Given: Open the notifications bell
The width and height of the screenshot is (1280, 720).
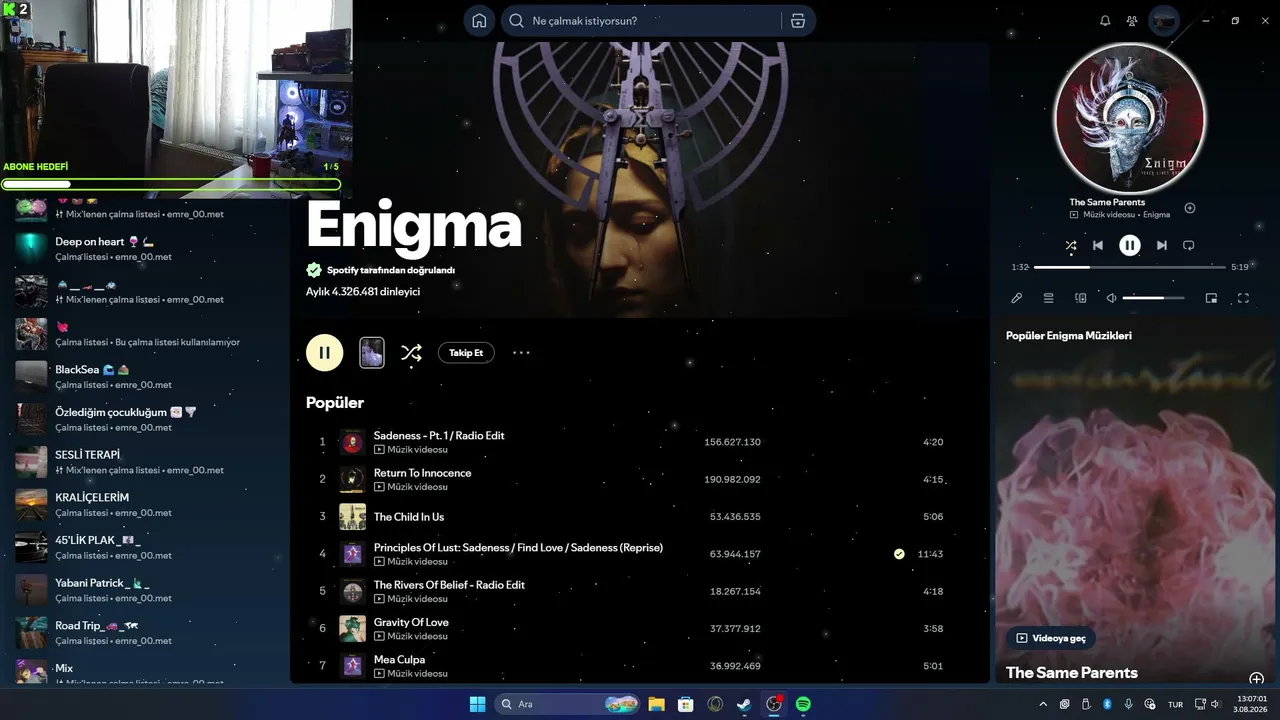Looking at the screenshot, I should pos(1105,21).
